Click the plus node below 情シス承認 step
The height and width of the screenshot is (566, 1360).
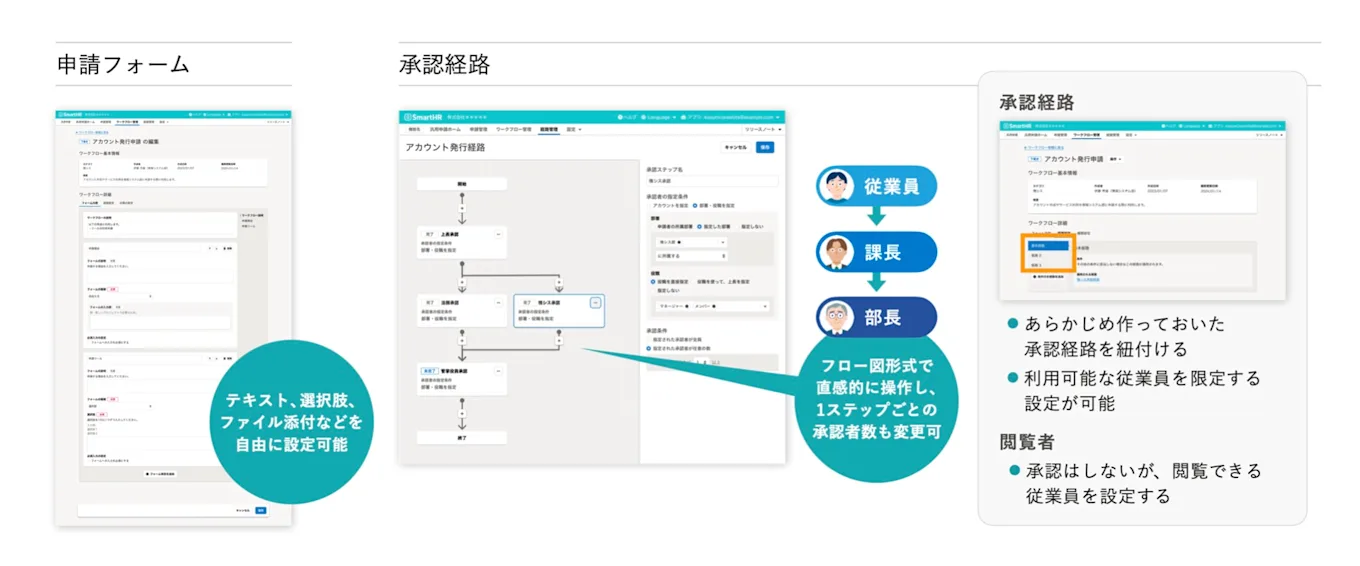pyautogui.click(x=558, y=340)
